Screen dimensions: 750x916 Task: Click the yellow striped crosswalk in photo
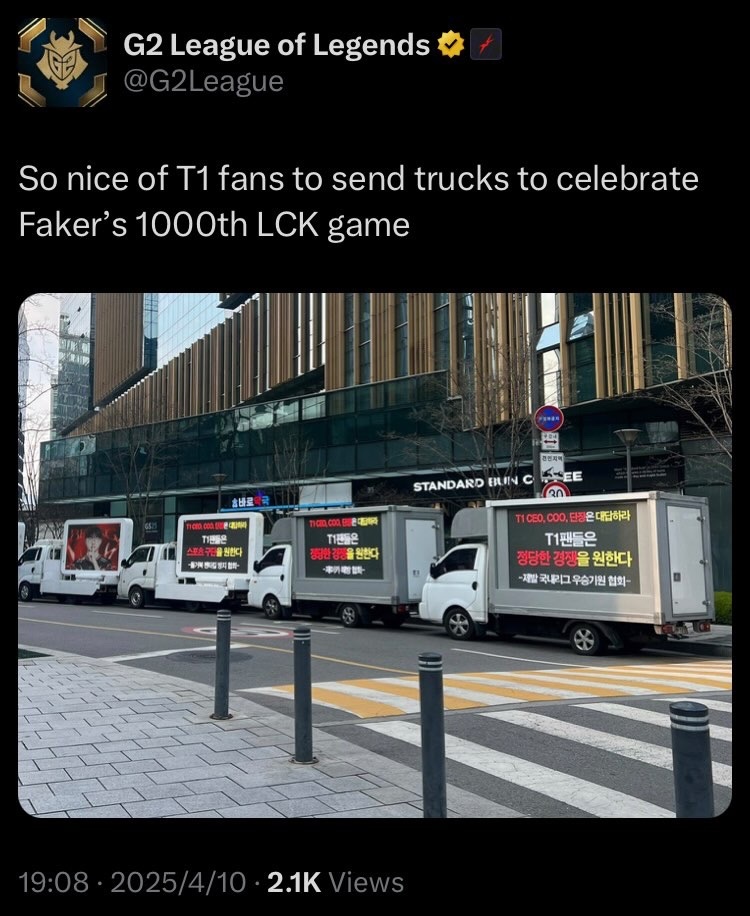click(x=485, y=687)
